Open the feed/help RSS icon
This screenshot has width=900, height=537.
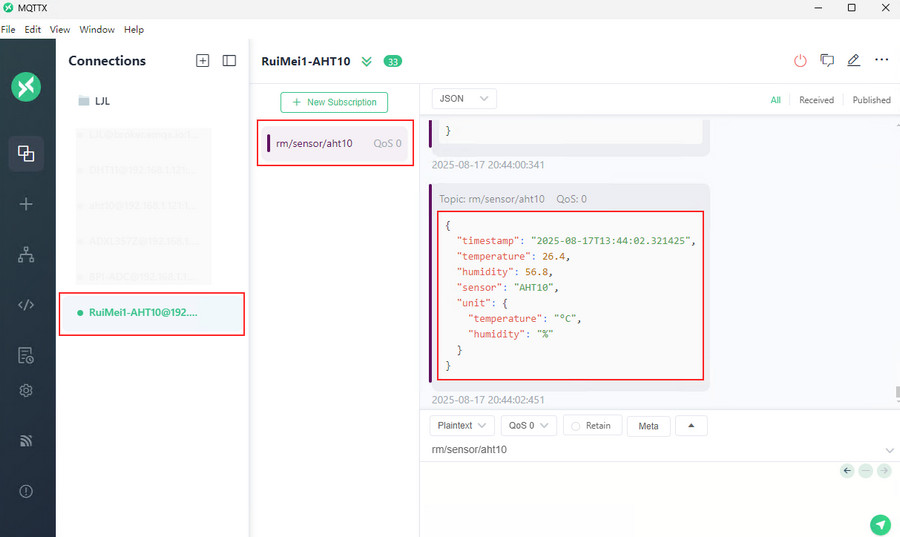pos(26,441)
